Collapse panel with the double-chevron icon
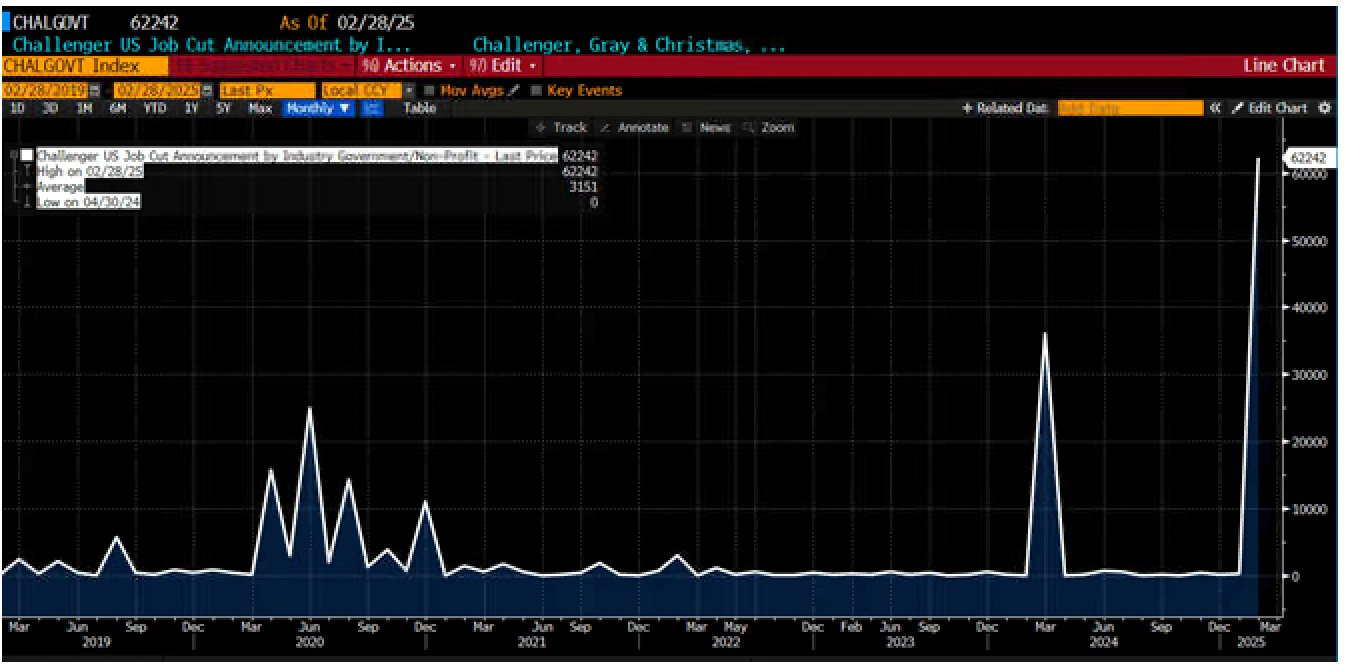 [1215, 108]
